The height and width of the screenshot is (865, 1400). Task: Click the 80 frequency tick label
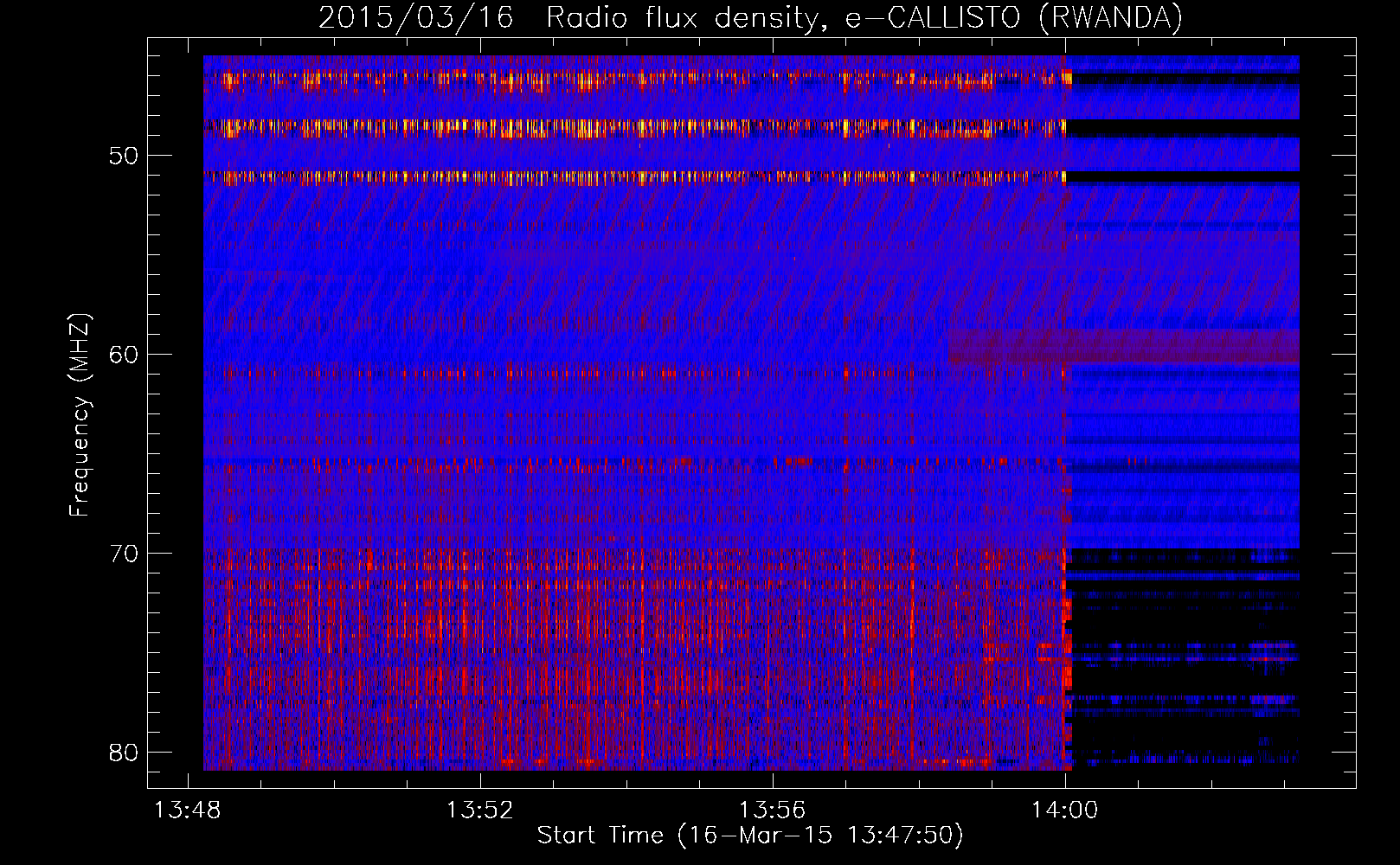click(x=124, y=753)
